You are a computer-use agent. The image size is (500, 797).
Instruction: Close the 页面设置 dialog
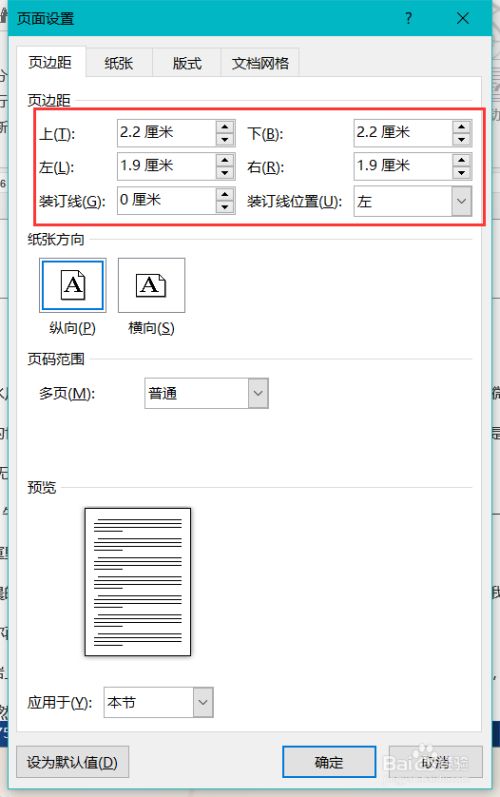point(463,19)
